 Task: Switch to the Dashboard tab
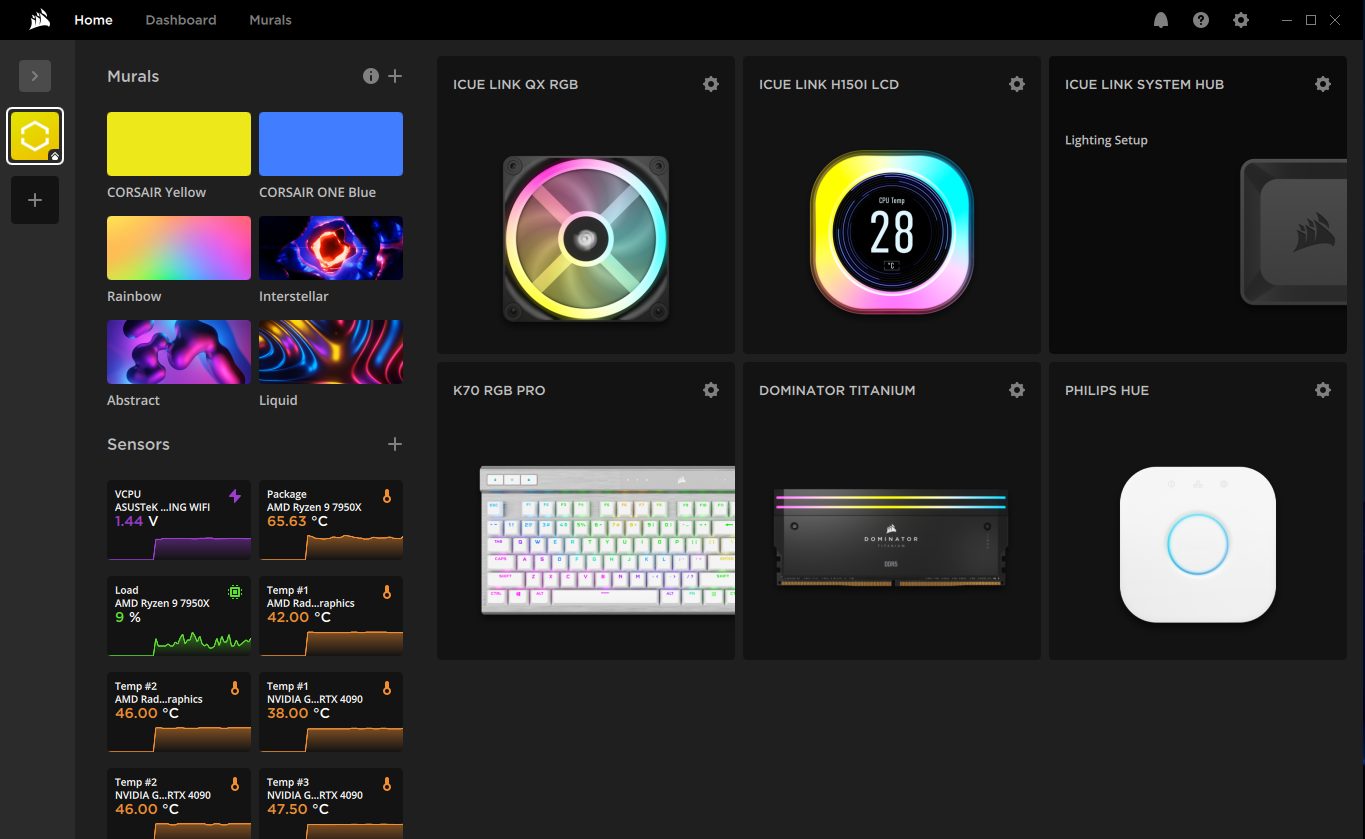[180, 19]
